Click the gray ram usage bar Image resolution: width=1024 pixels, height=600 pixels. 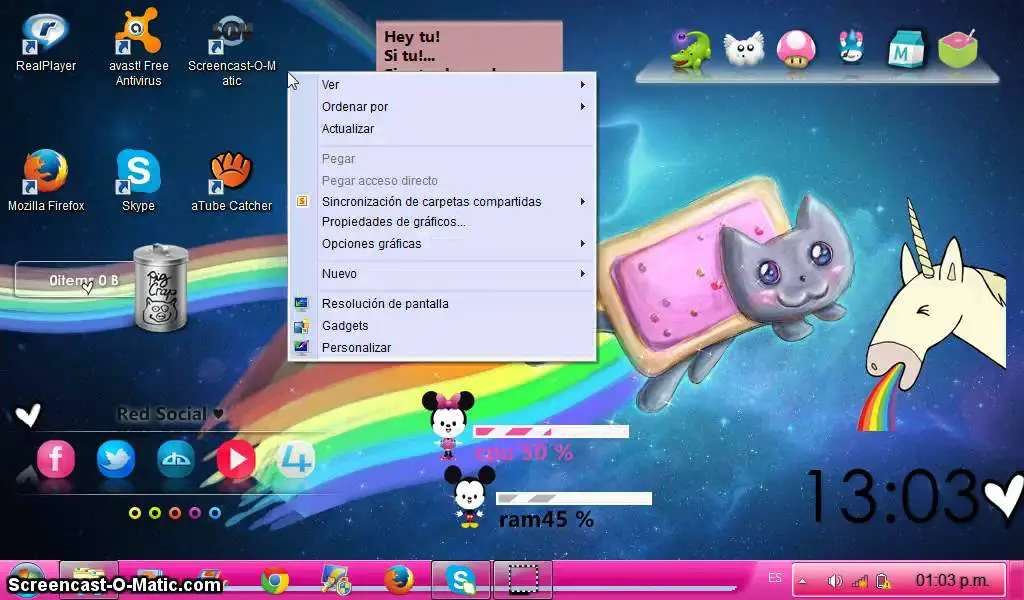[x=574, y=499]
